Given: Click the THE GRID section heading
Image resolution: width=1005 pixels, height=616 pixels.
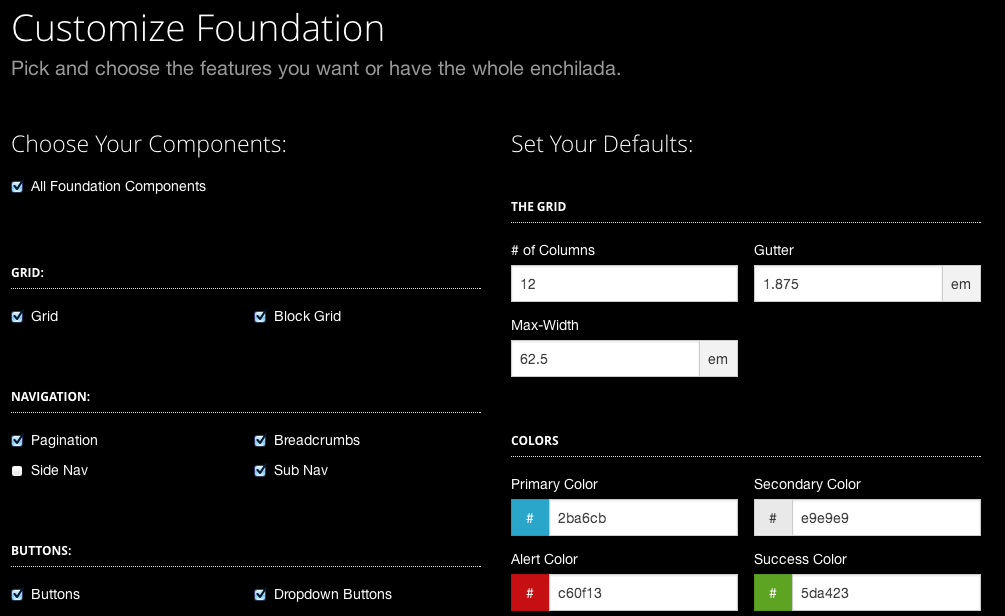Looking at the screenshot, I should 538,206.
